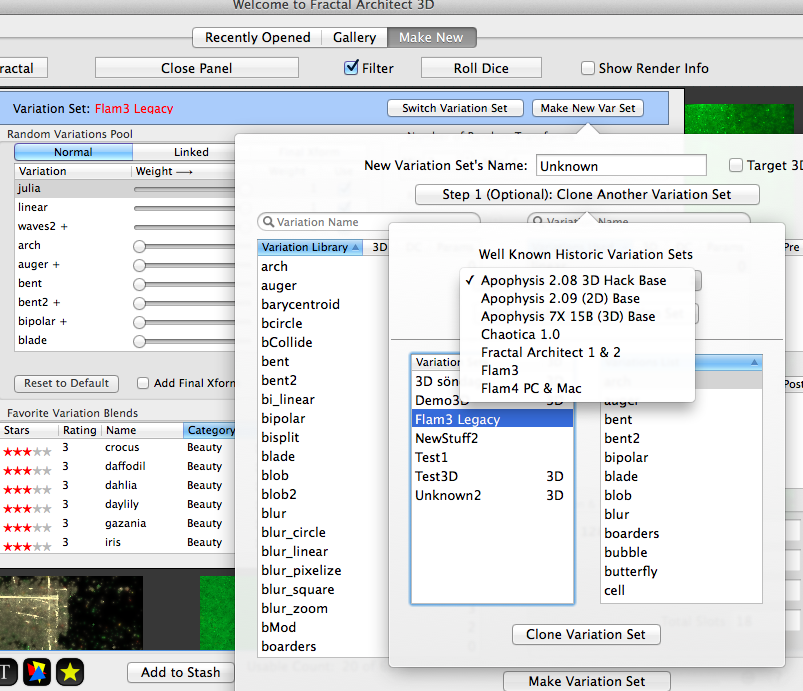803x691 pixels.
Task: Choose Fractal Architect 1 & 2
Action: (577, 352)
